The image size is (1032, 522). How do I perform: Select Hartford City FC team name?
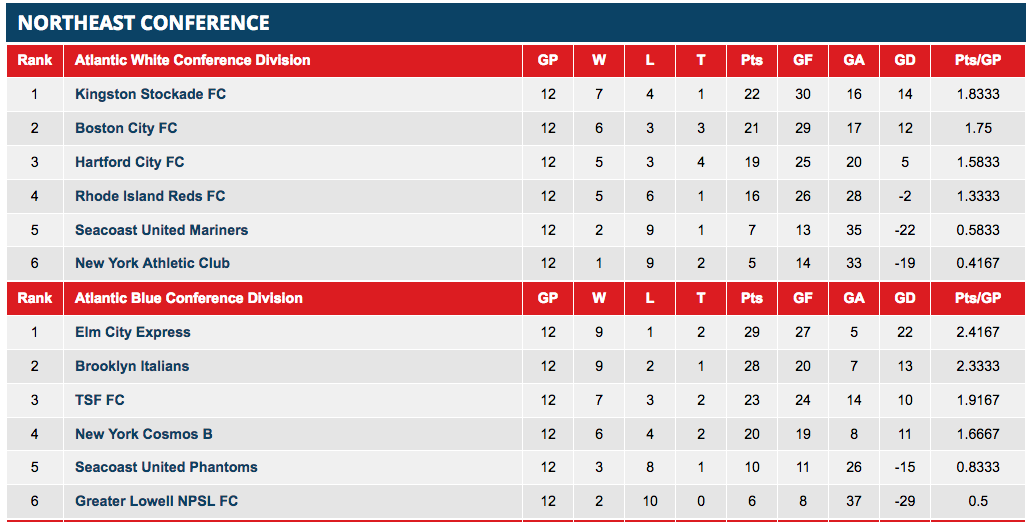[130, 162]
